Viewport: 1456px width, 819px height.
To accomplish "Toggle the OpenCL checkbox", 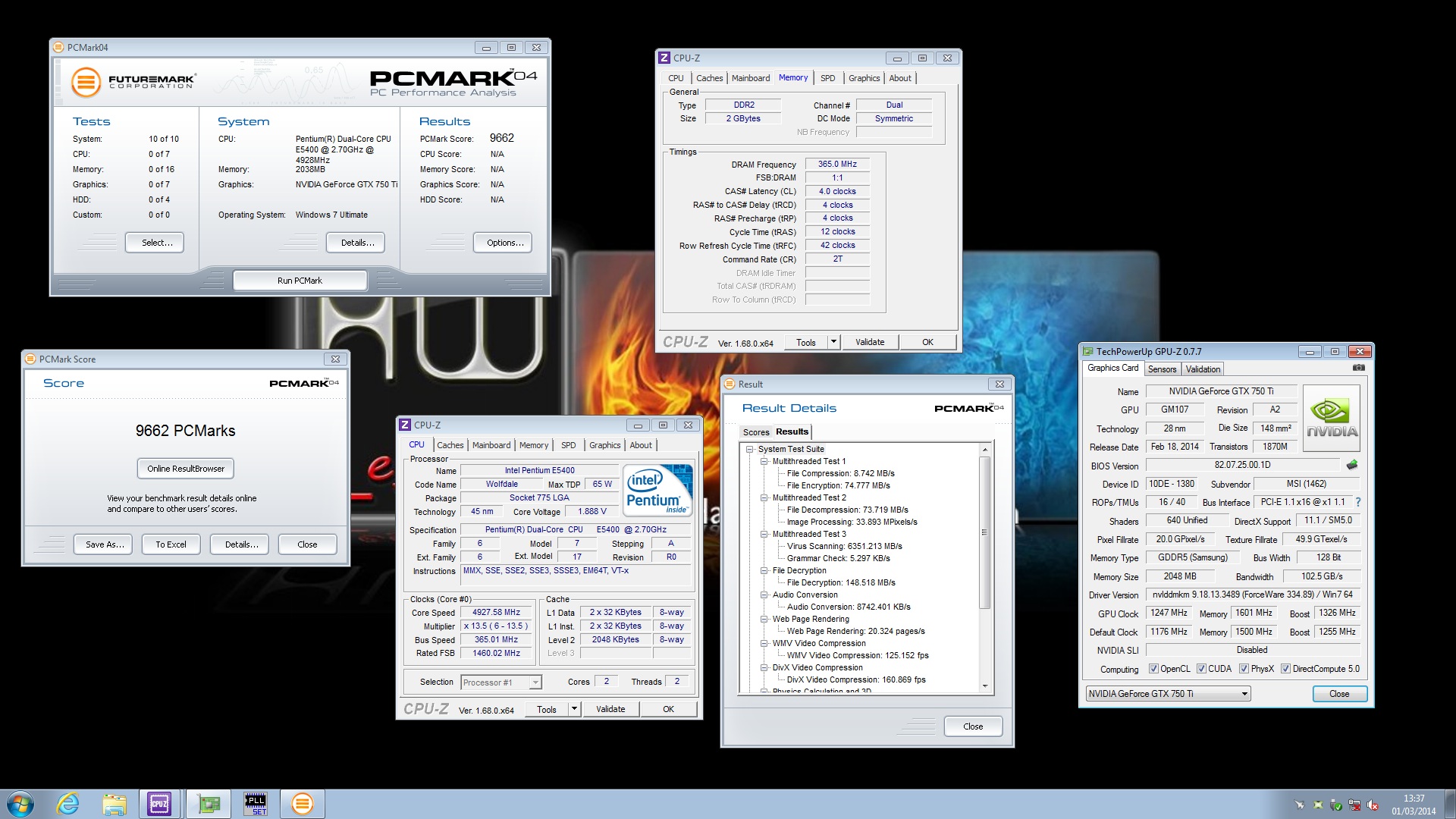I will (1153, 668).
